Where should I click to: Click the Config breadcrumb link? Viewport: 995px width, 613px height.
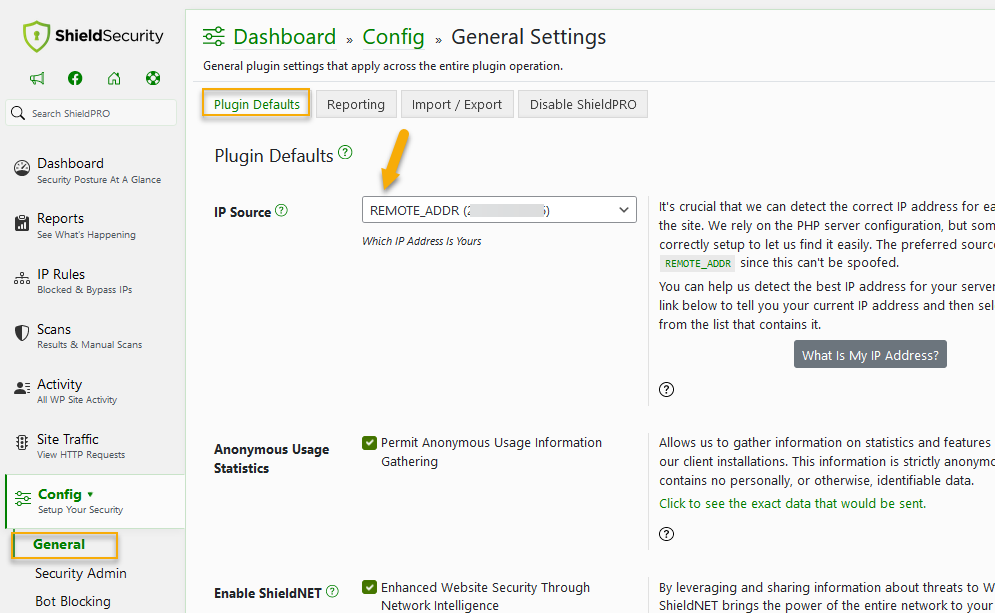click(393, 37)
